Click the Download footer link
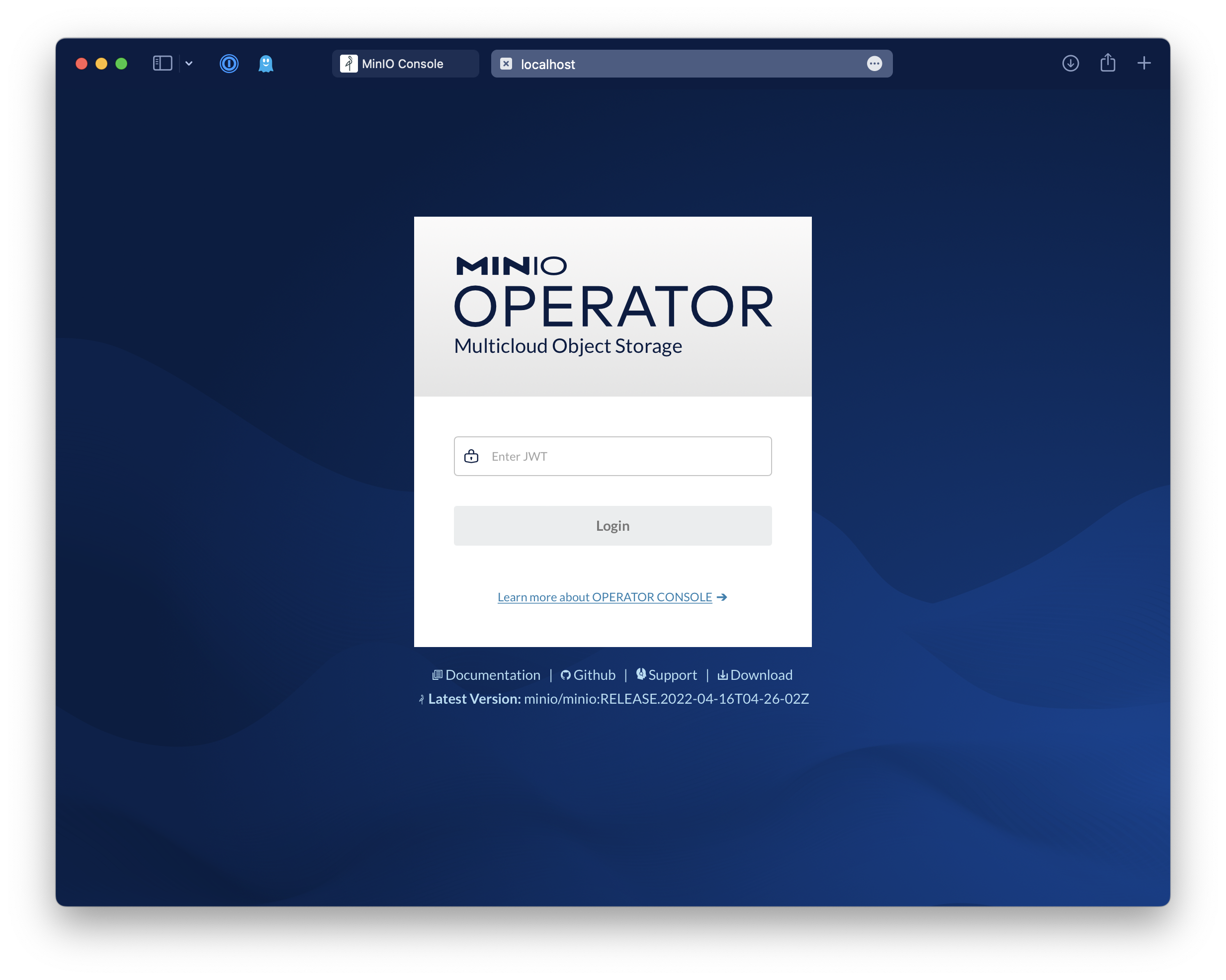 tap(760, 675)
